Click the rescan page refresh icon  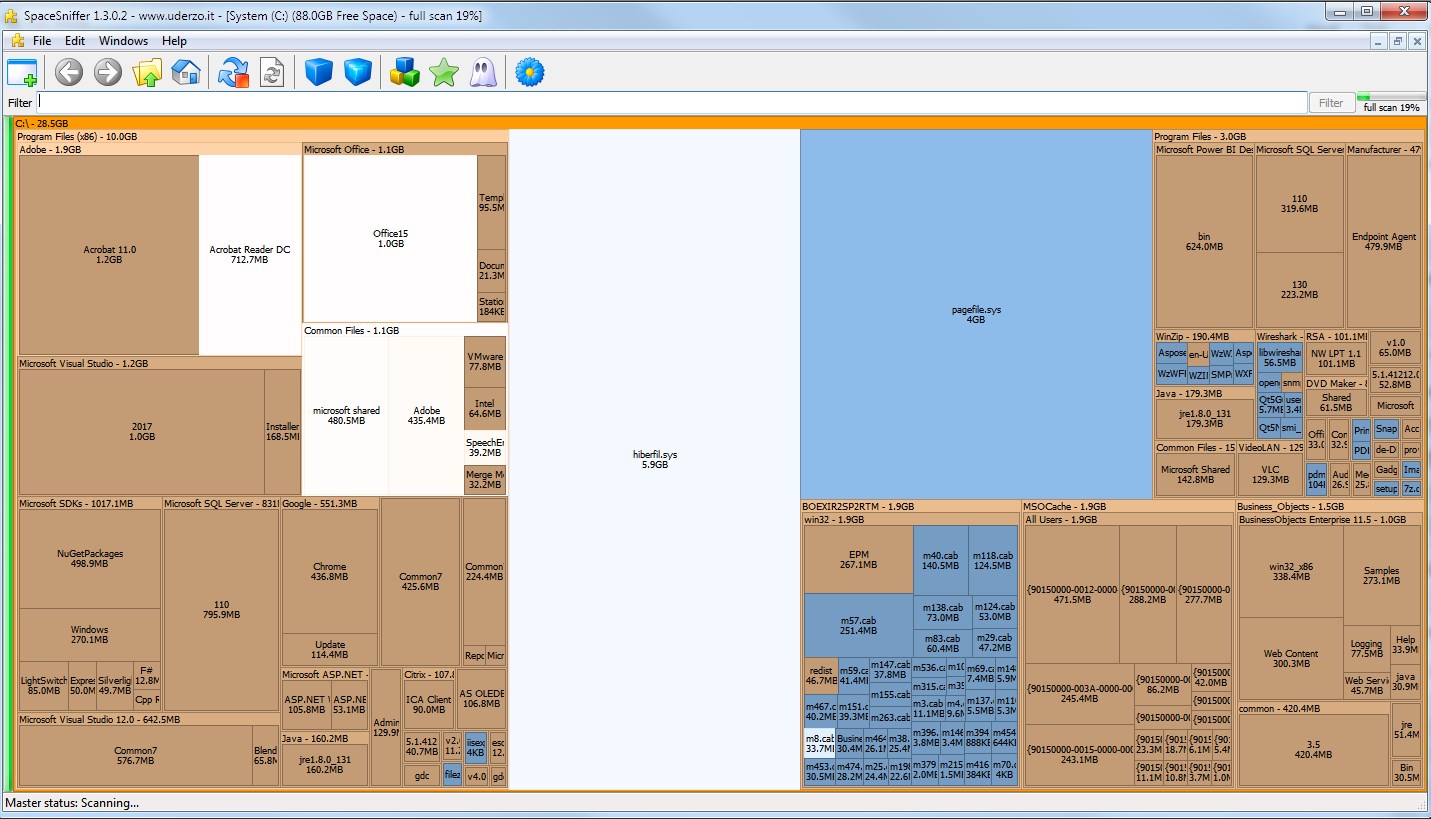coord(271,72)
